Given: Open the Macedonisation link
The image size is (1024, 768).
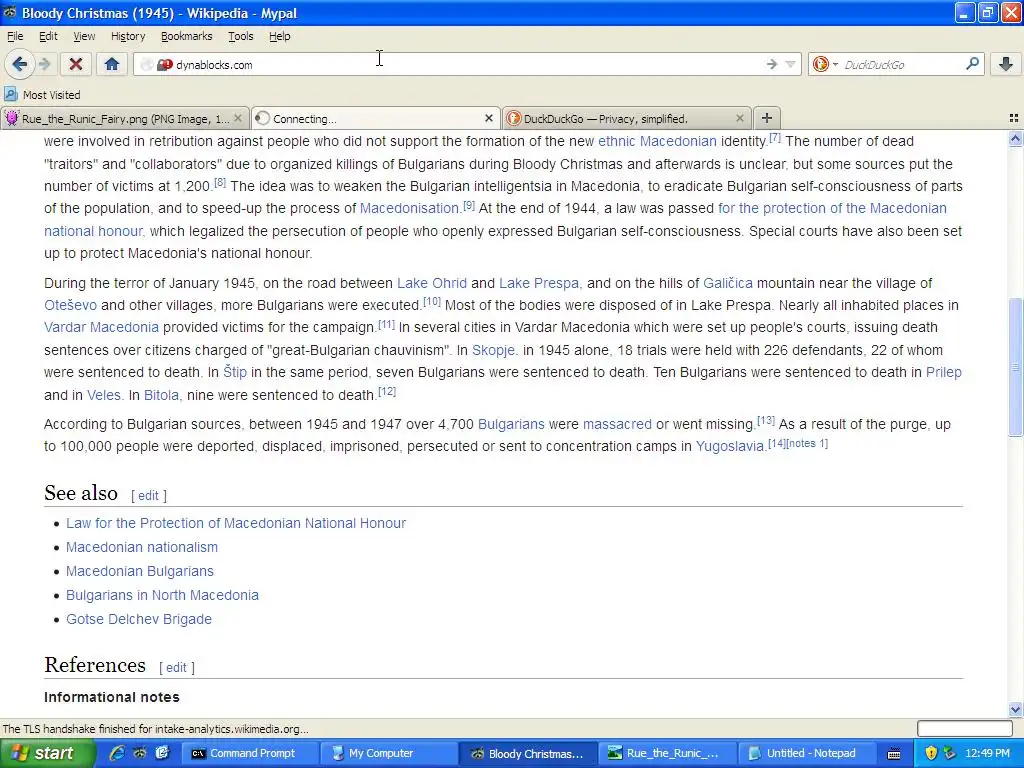Looking at the screenshot, I should tap(409, 208).
